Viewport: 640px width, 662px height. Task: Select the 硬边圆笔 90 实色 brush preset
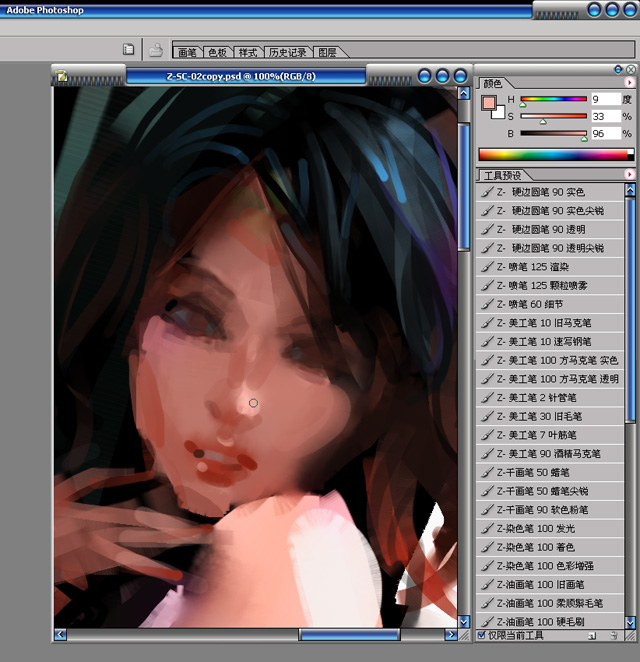pyautogui.click(x=550, y=192)
